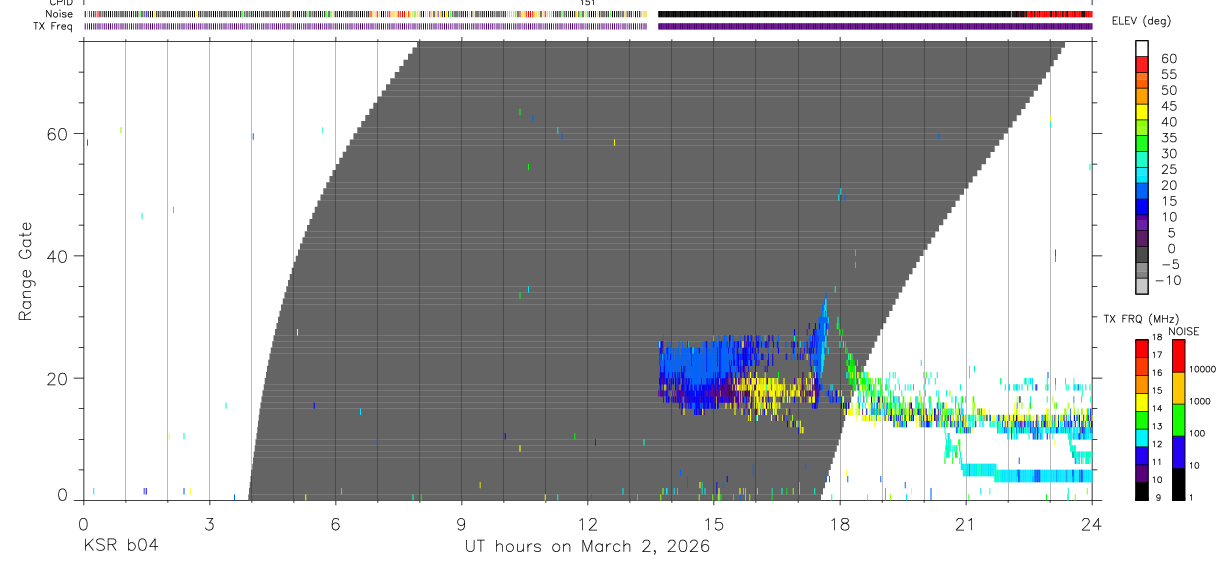Image resolution: width=1228 pixels, height=567 pixels.
Task: Click the 15 tick label on UT hours axis
Action: (713, 524)
